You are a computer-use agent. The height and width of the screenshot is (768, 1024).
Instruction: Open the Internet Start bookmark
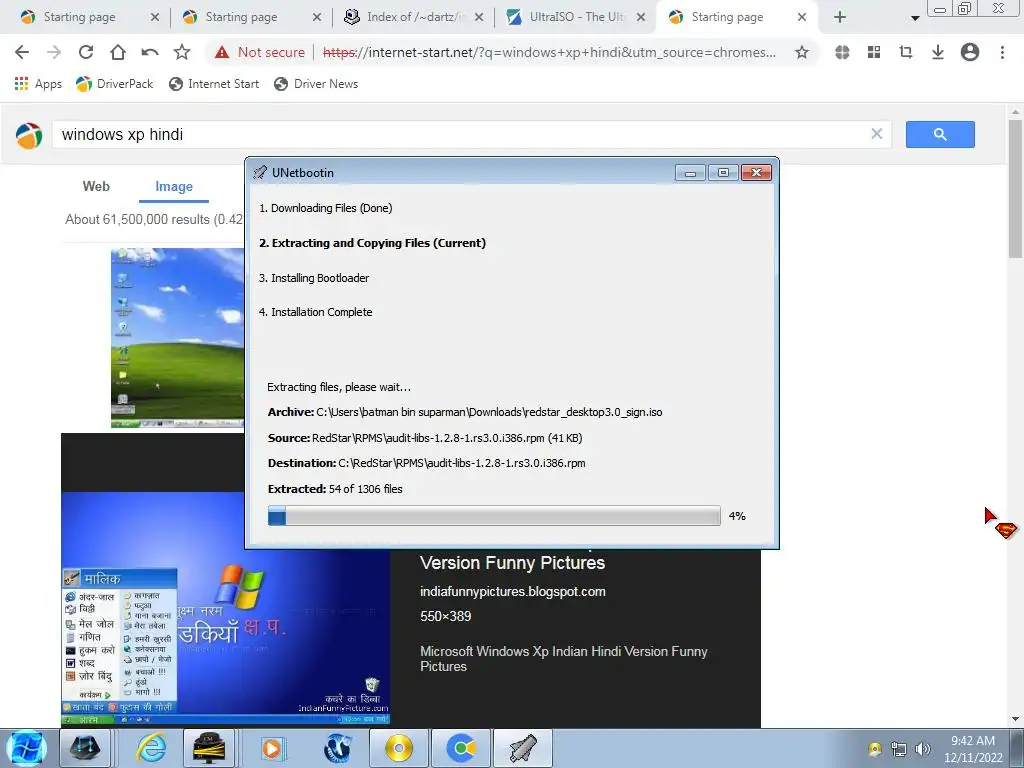tap(214, 84)
